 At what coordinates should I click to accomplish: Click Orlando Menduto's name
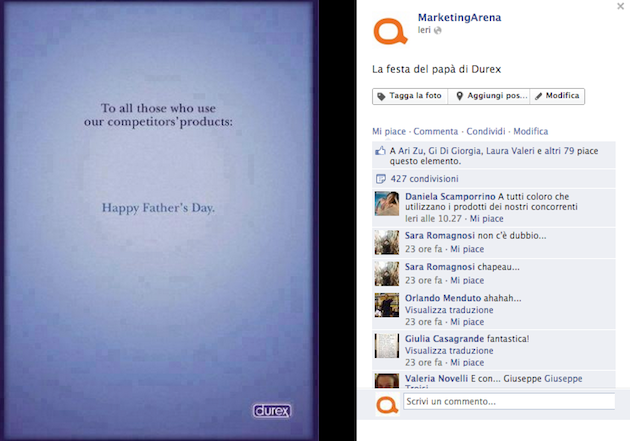tap(443, 298)
